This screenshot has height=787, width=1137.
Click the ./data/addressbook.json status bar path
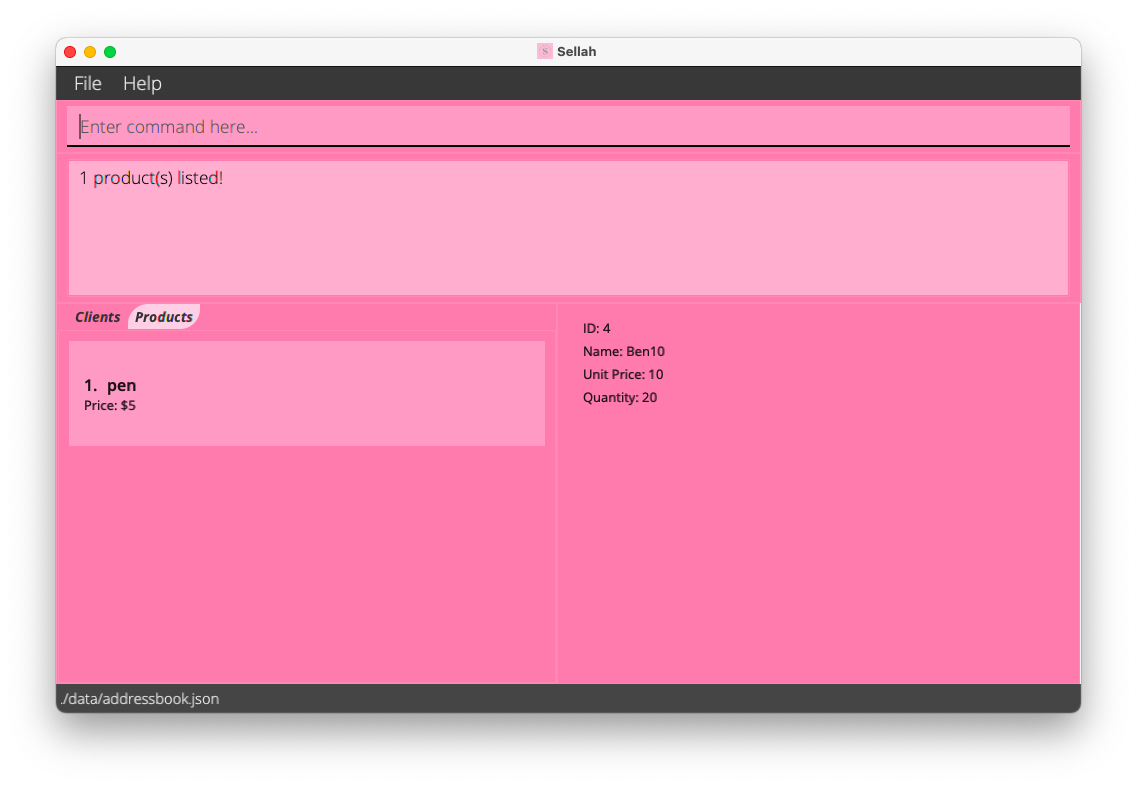click(140, 699)
